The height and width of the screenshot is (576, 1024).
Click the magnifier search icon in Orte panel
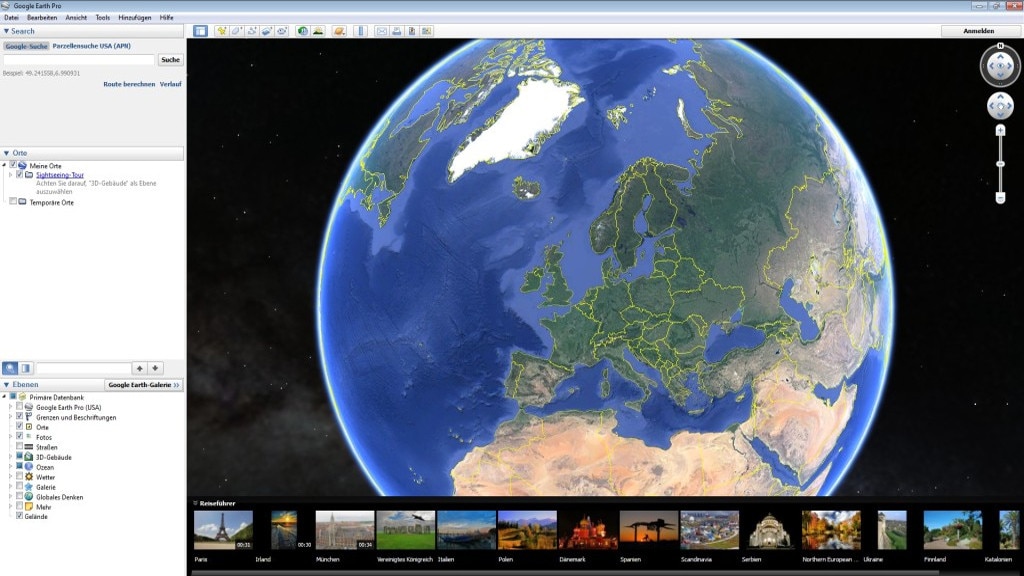10,368
